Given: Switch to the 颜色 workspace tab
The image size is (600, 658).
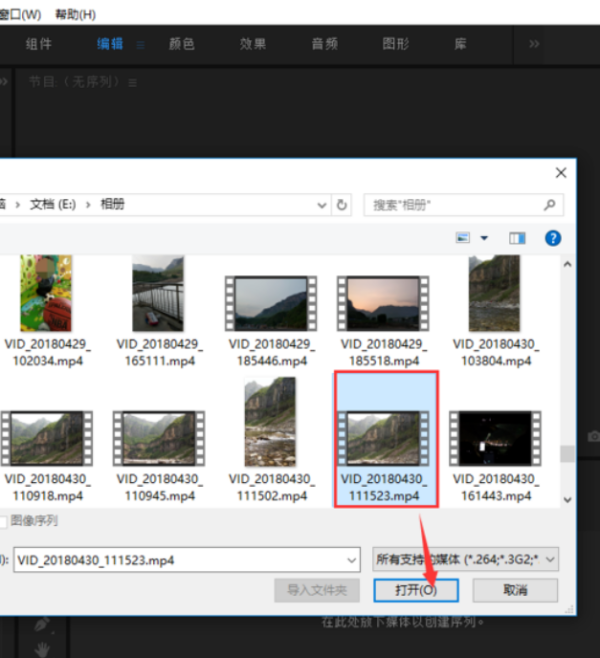Looking at the screenshot, I should (181, 44).
